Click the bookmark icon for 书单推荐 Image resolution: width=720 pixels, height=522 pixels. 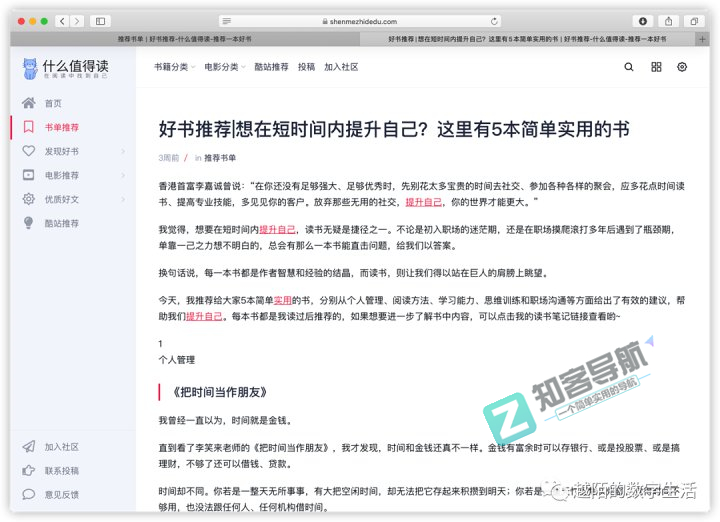tap(28, 127)
